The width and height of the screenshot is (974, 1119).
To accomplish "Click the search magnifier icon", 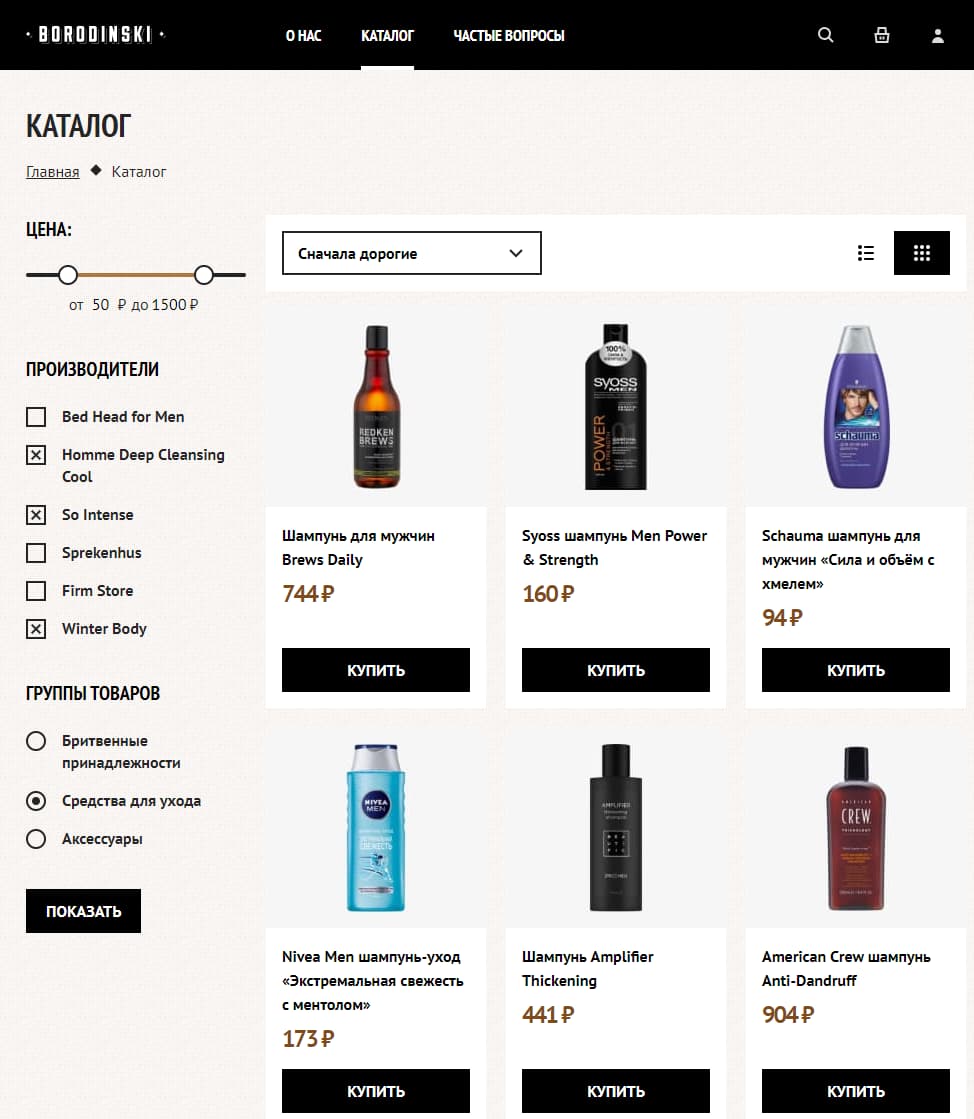I will click(x=825, y=35).
